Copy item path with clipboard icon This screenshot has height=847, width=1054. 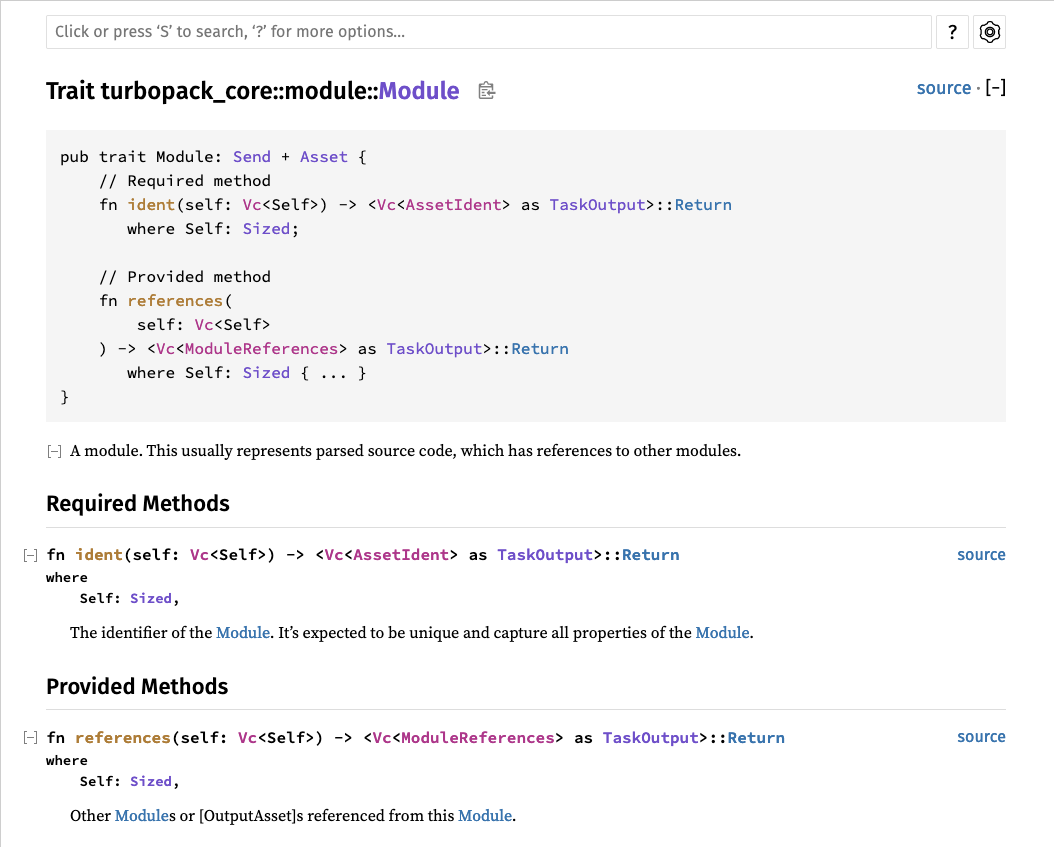[x=487, y=90]
